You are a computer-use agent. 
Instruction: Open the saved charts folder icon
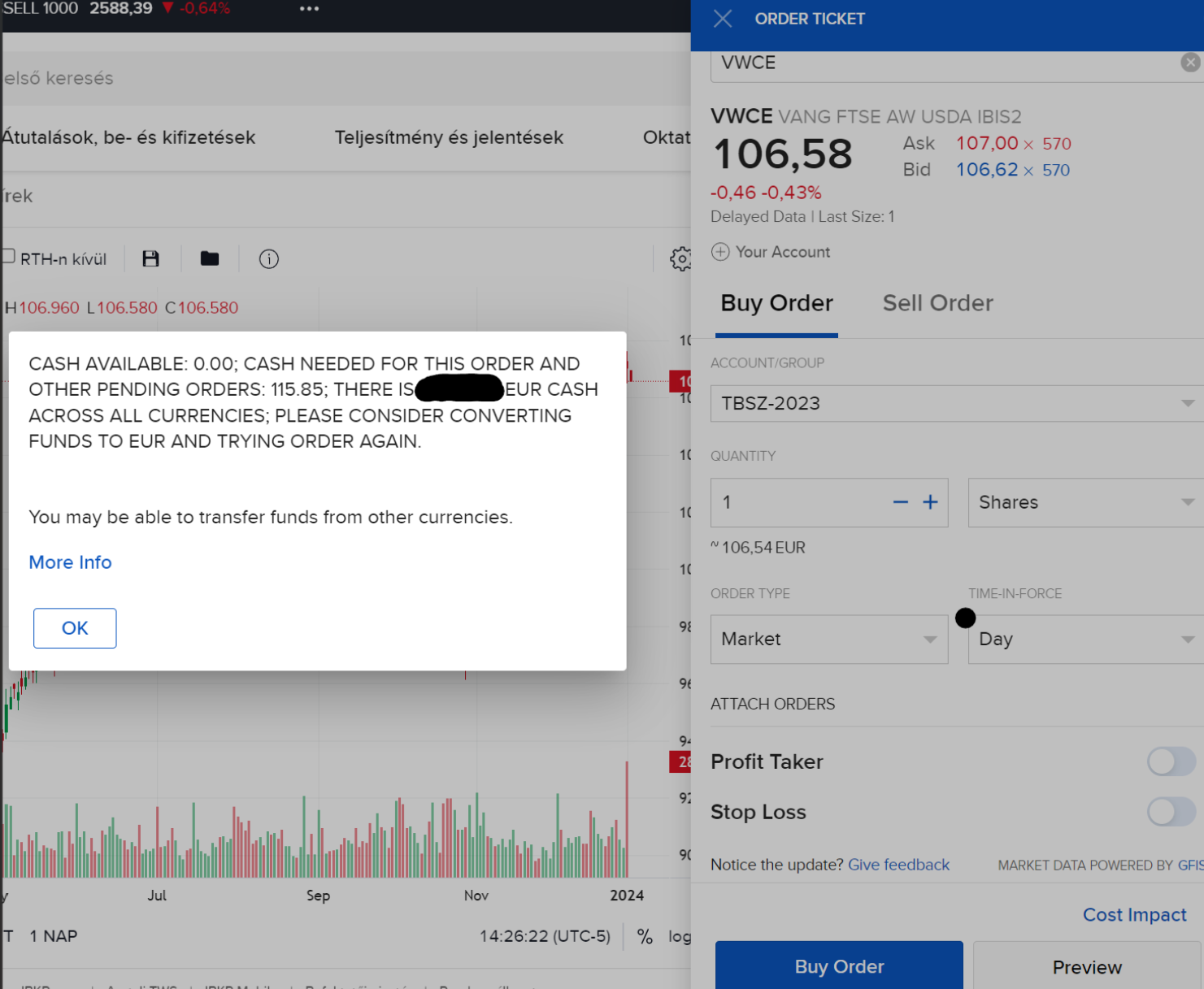(x=210, y=258)
